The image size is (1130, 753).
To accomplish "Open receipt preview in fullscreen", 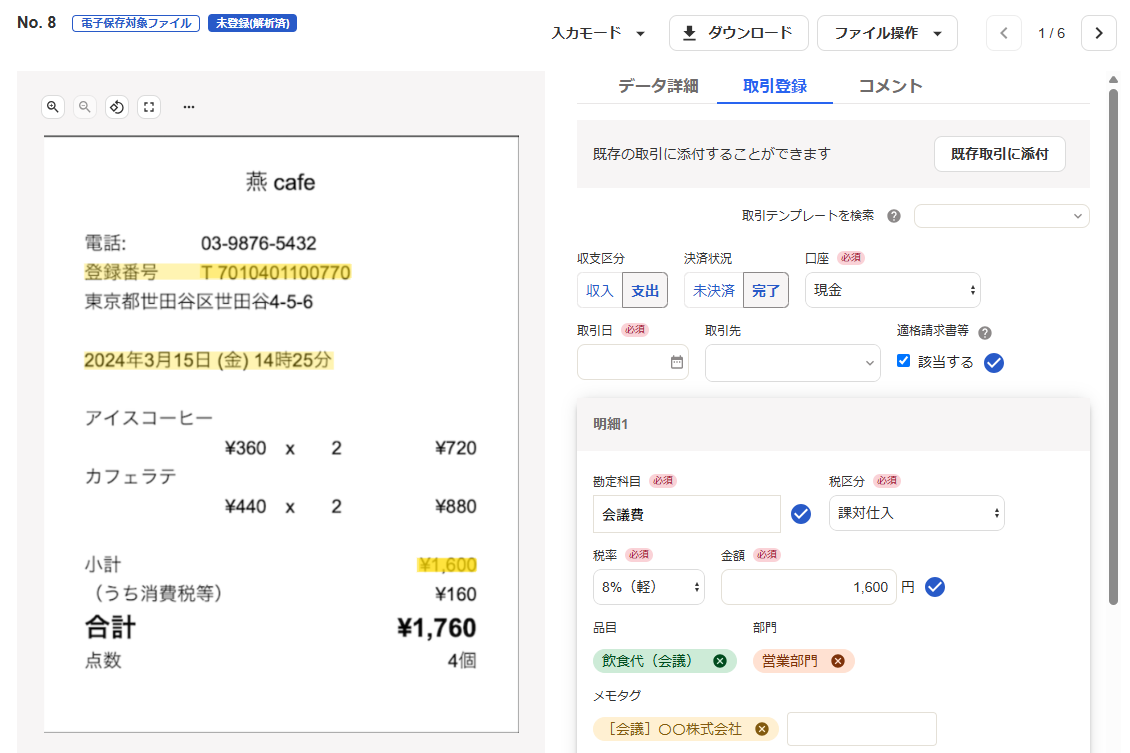I will (x=149, y=107).
